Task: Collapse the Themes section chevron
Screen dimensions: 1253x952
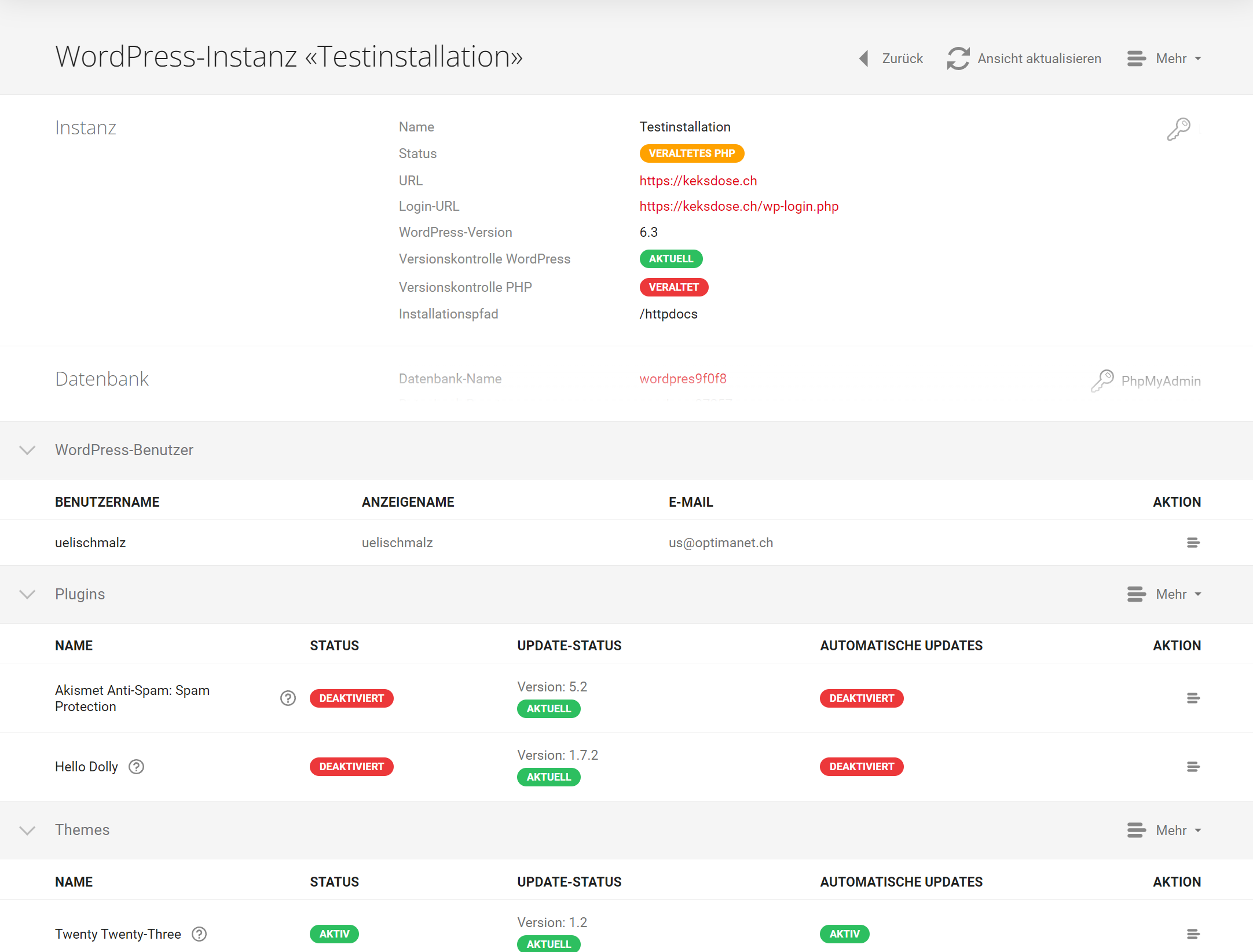Action: tap(27, 830)
